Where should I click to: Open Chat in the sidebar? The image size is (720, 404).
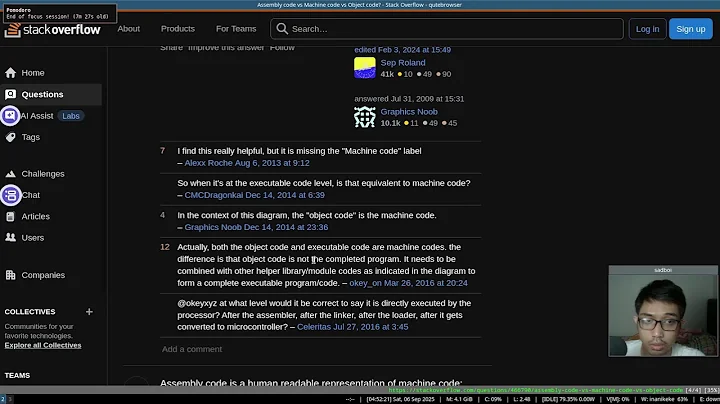pos(31,195)
